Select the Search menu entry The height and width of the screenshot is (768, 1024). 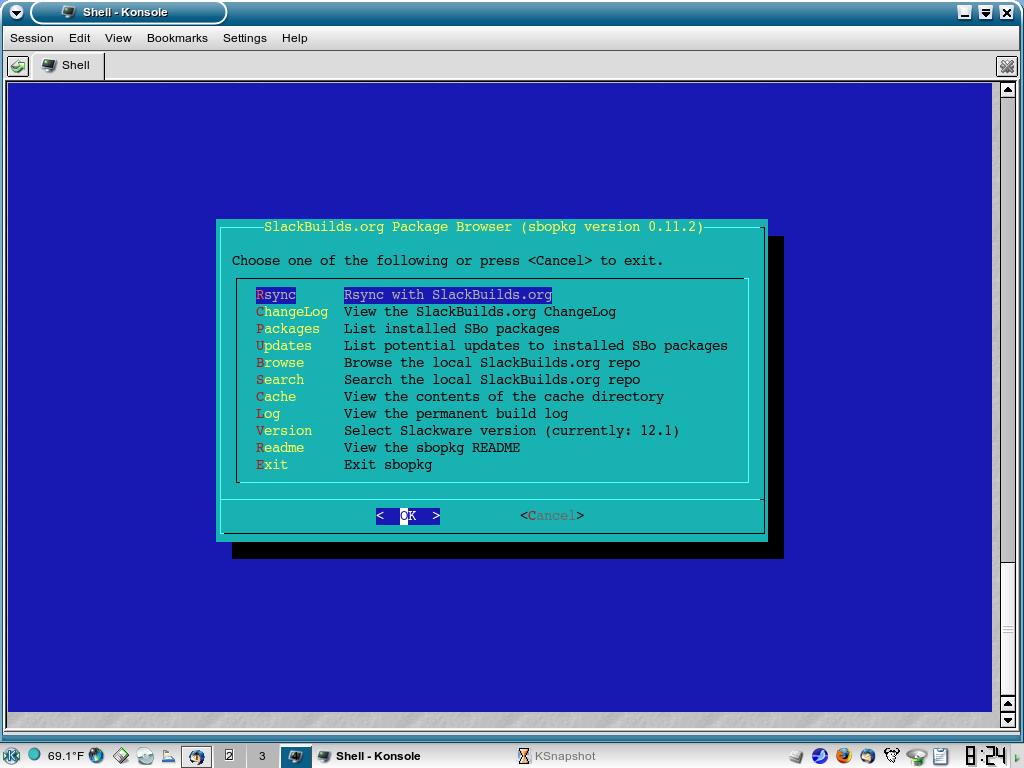coord(280,379)
